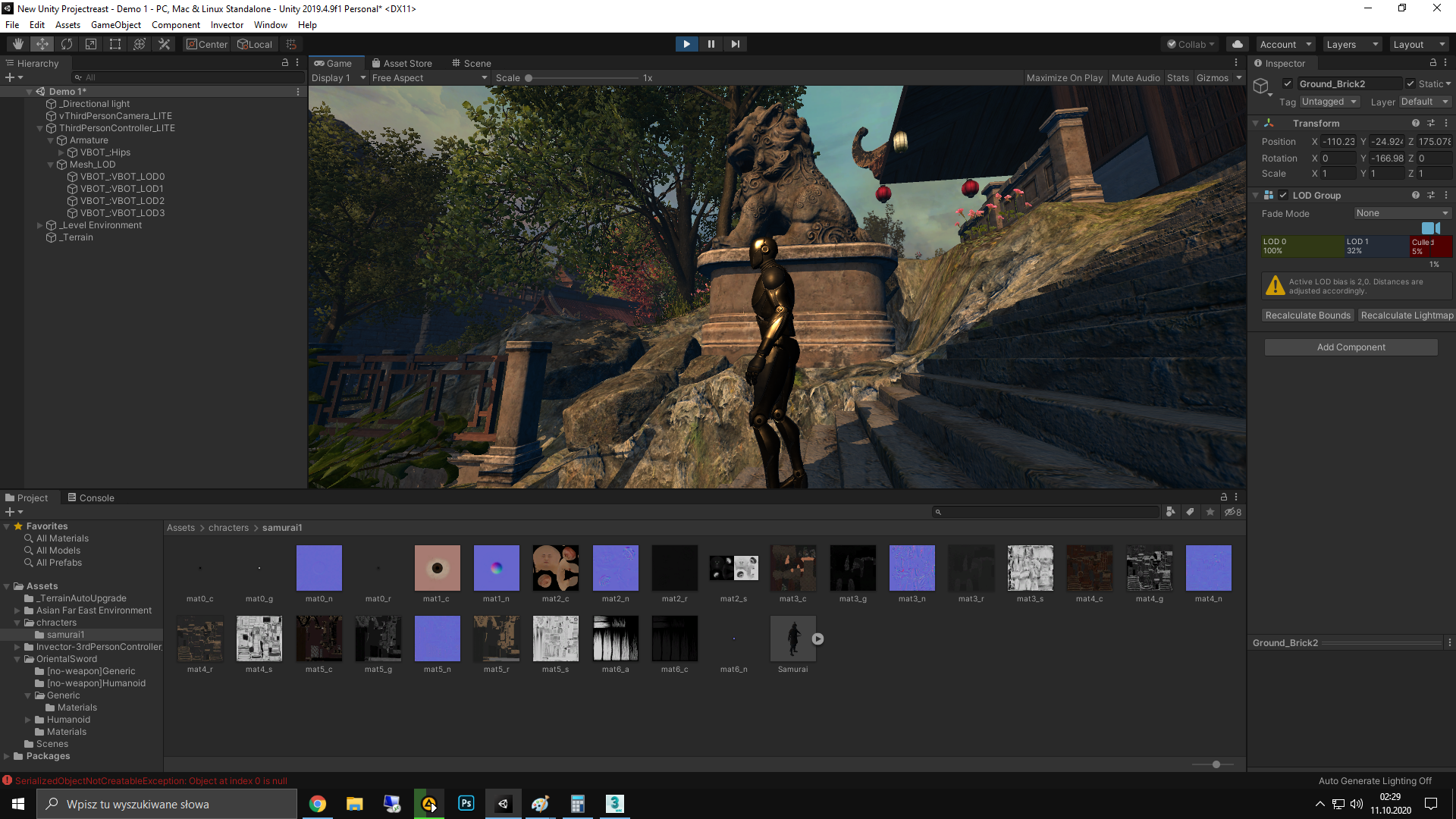
Task: Open the Layers dropdown
Action: (1352, 44)
